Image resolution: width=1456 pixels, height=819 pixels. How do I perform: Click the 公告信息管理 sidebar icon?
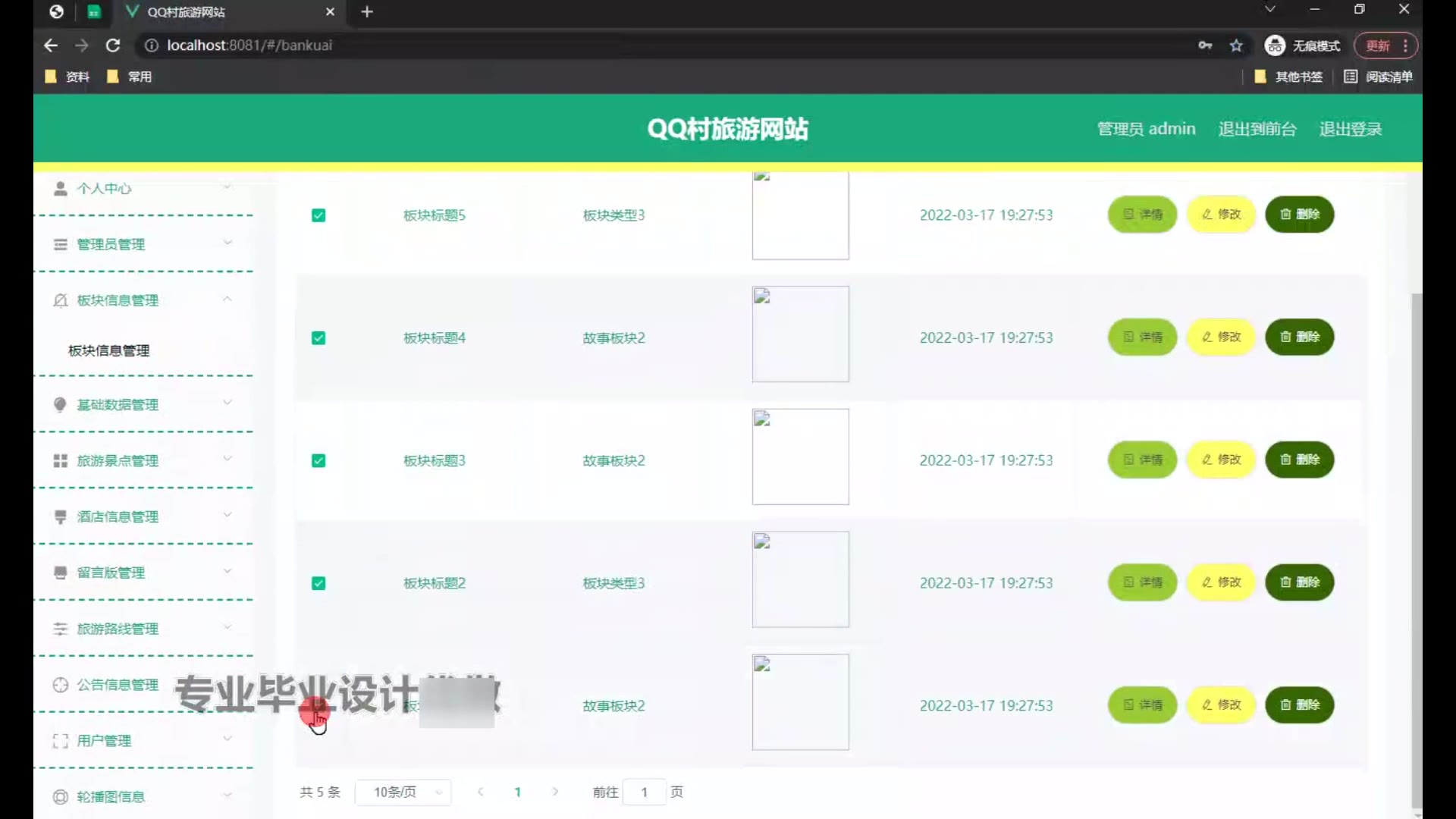[x=61, y=685]
